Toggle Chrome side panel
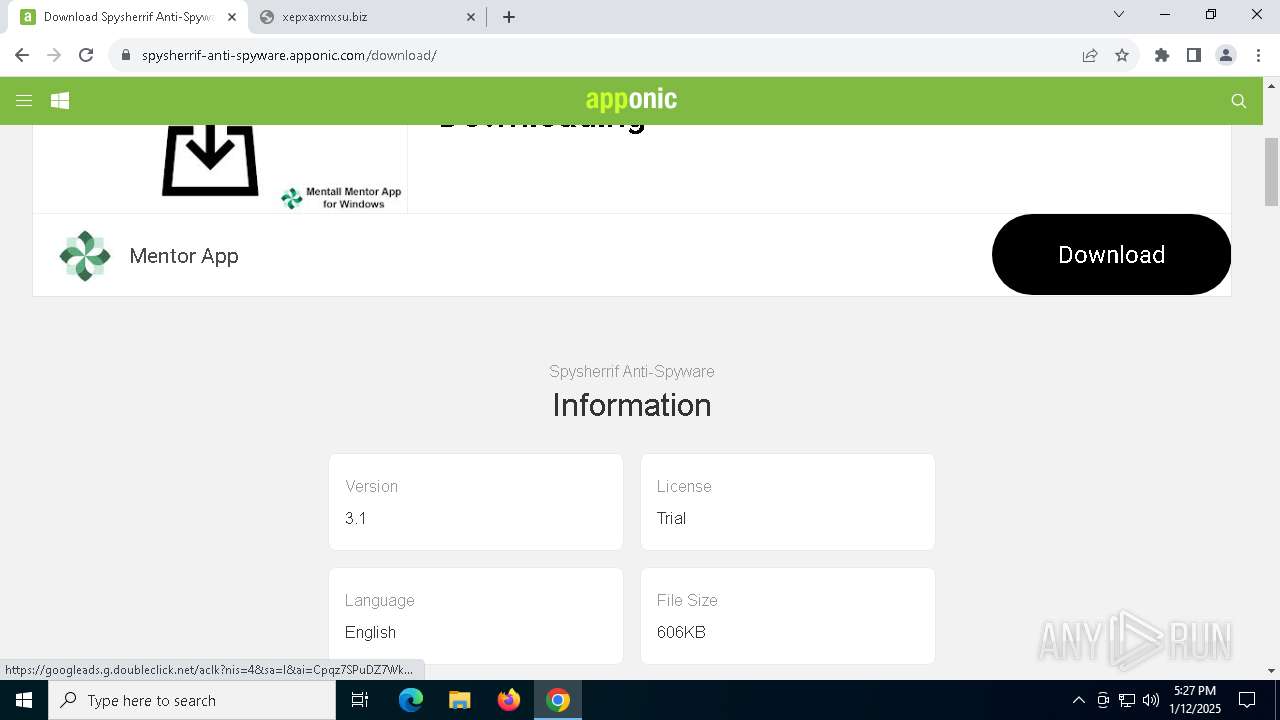Viewport: 1280px width, 720px height. tap(1194, 55)
